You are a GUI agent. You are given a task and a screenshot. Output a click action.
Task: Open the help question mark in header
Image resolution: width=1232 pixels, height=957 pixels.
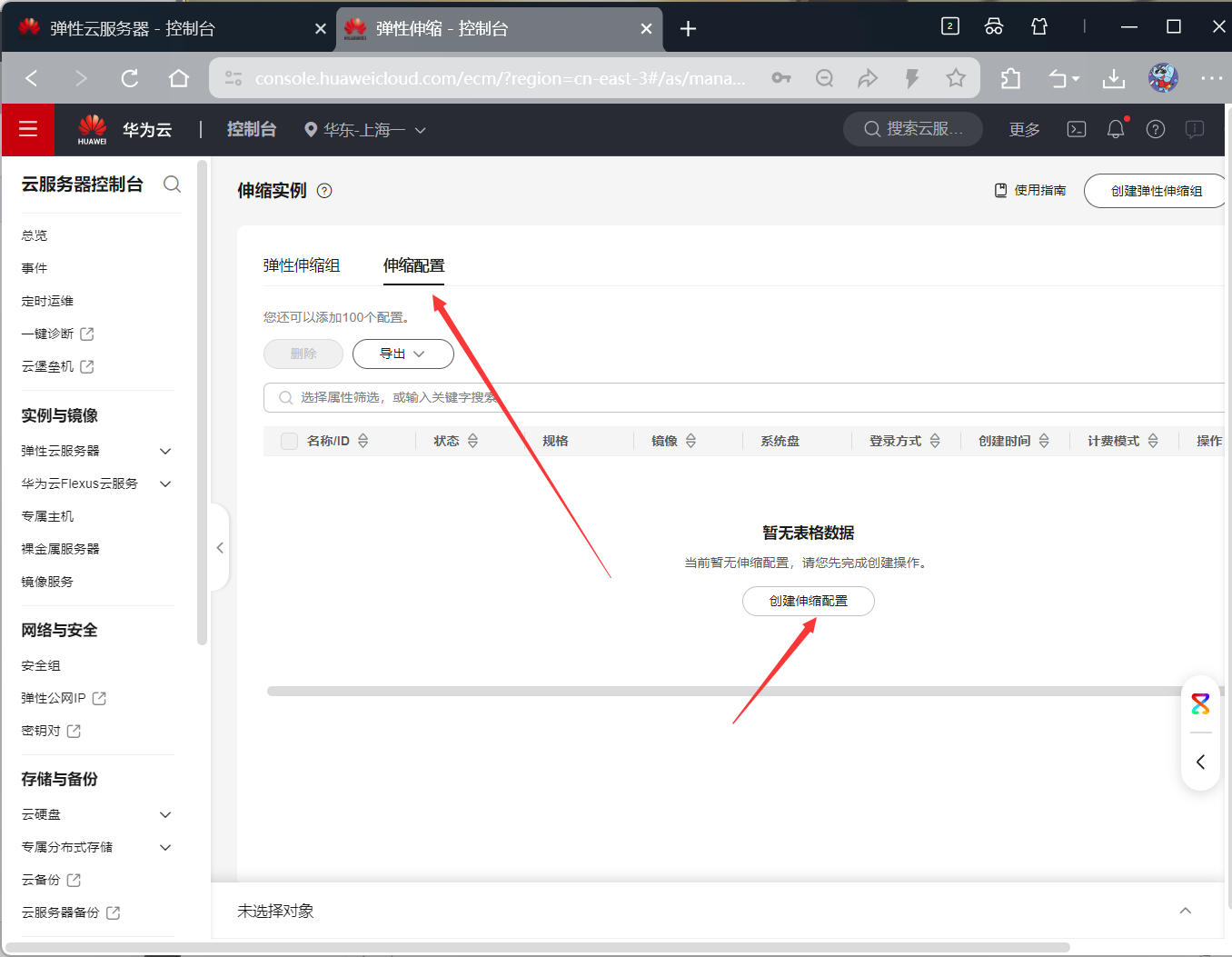pos(1156,129)
